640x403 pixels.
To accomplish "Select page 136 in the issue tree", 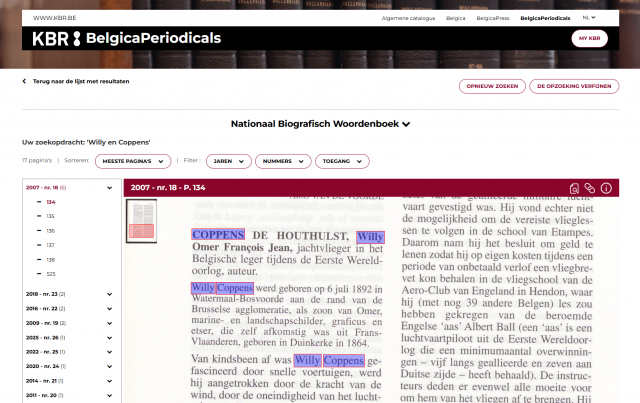I will pyautogui.click(x=50, y=231).
